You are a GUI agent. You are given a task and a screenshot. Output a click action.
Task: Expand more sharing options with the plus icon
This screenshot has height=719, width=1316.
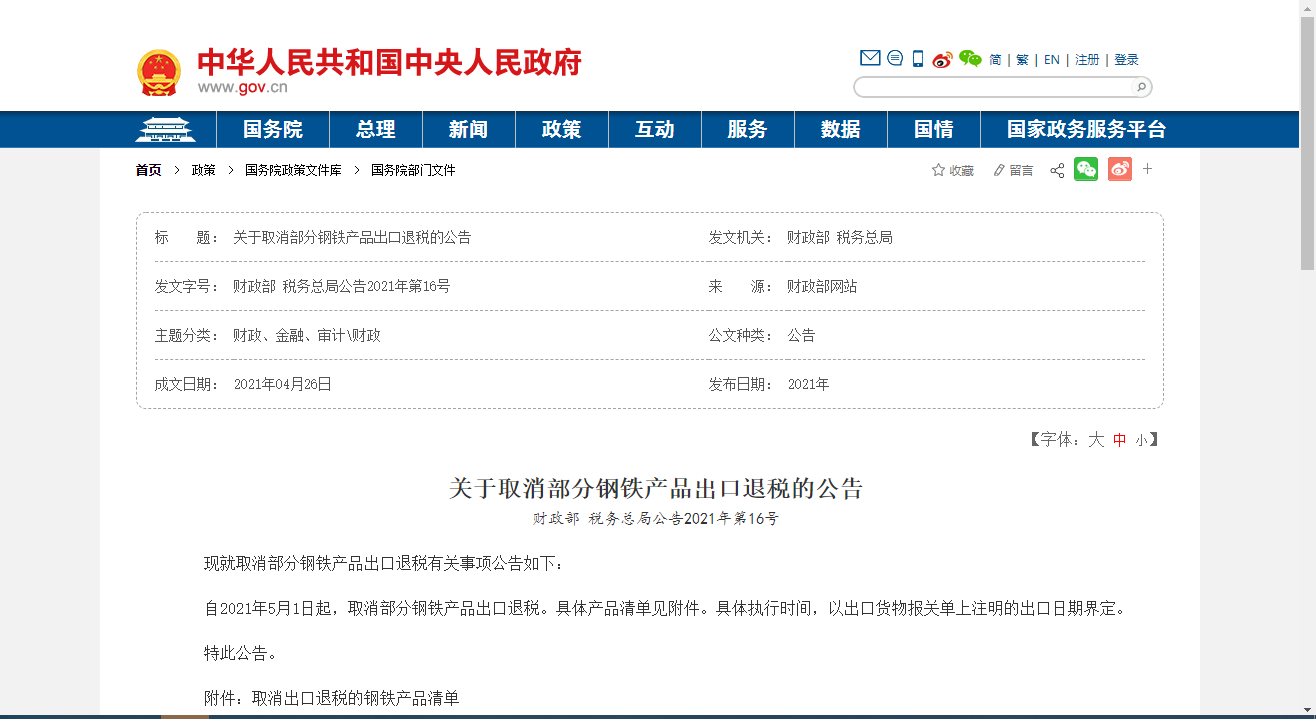point(1147,169)
